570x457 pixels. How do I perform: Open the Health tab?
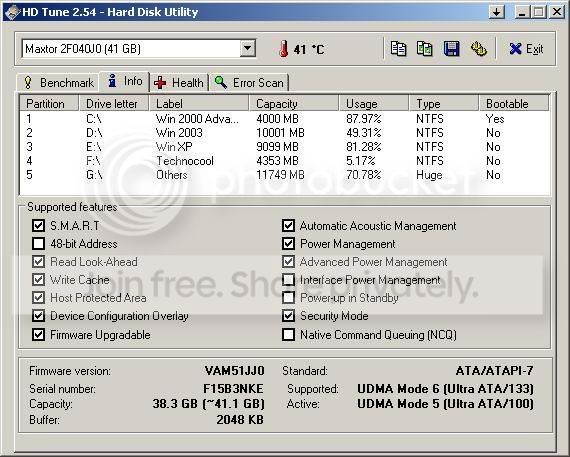pyautogui.click(x=179, y=83)
